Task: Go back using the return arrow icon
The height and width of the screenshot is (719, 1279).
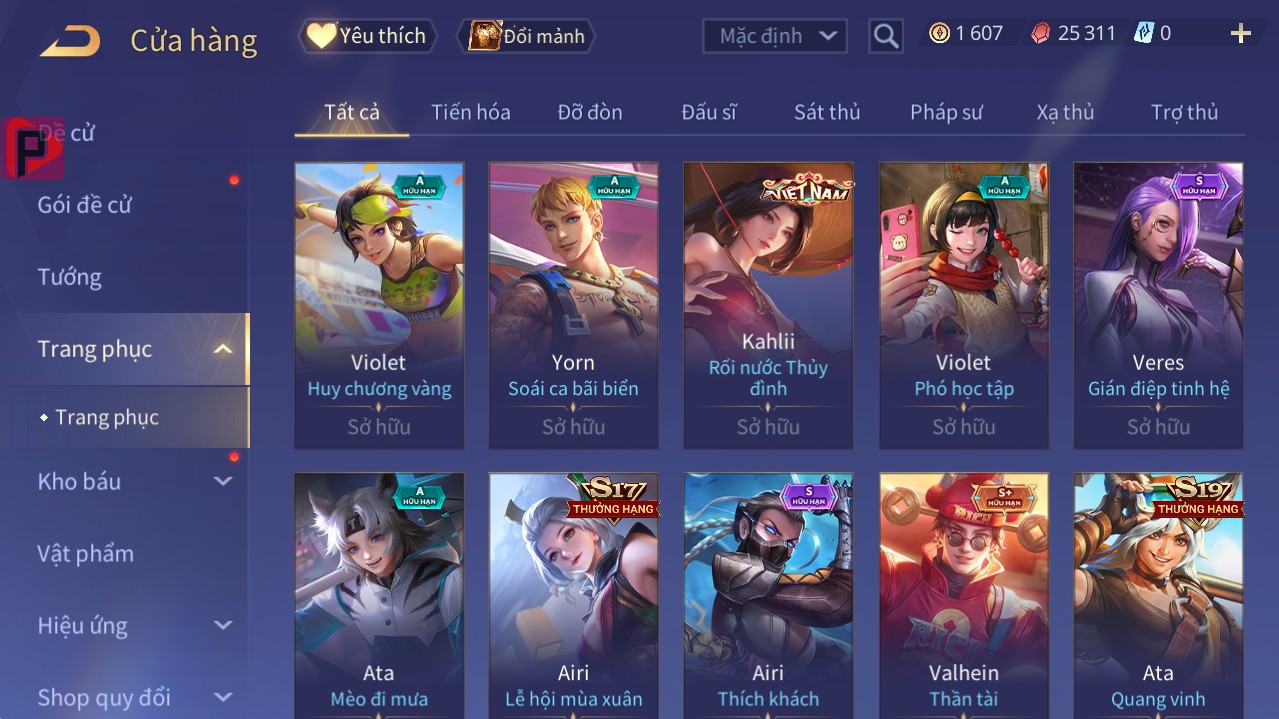Action: pyautogui.click(x=70, y=41)
